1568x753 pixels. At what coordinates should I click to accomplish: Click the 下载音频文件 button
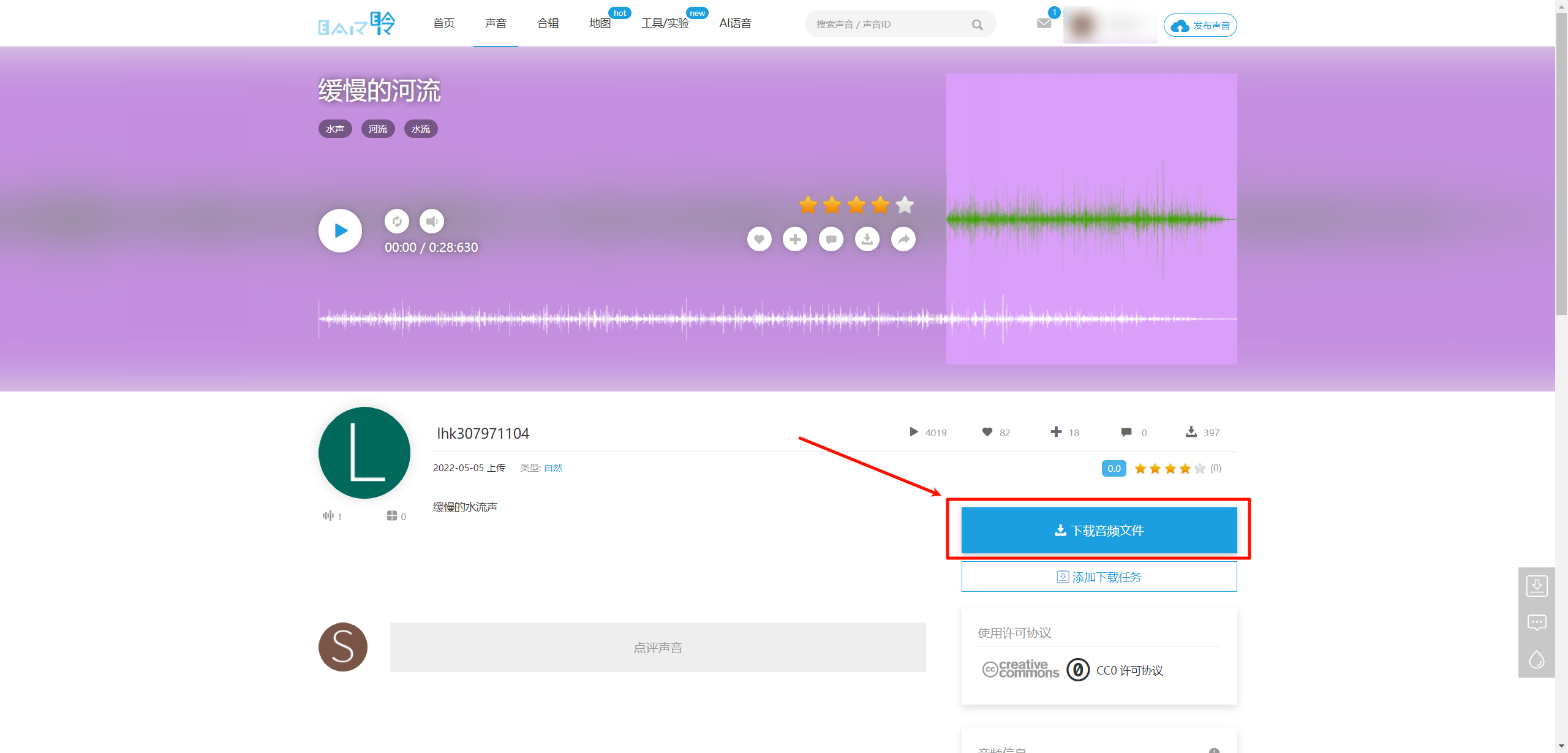pyautogui.click(x=1099, y=530)
